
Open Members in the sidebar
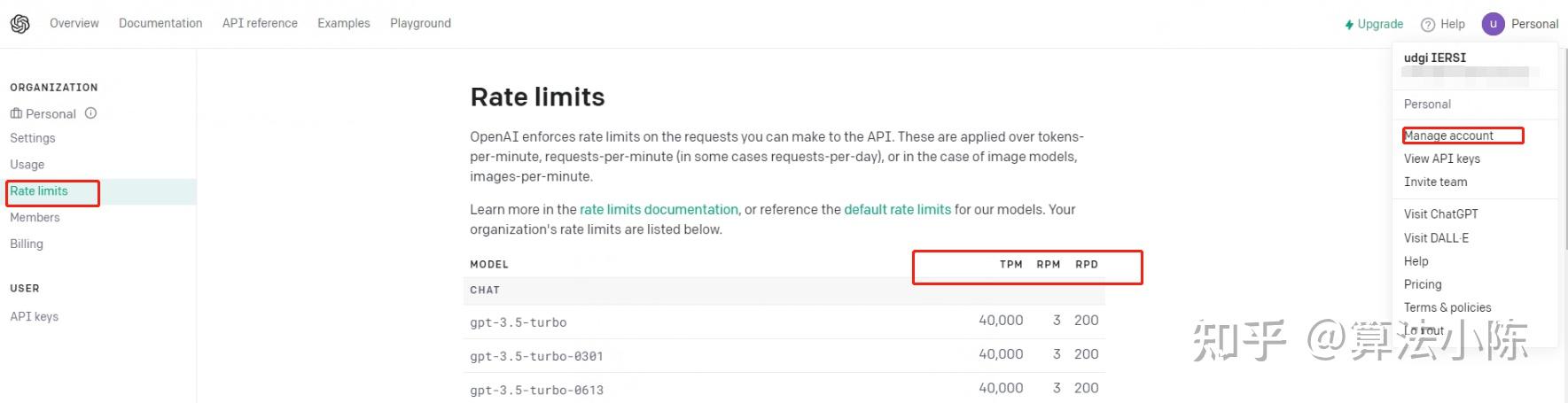[35, 217]
